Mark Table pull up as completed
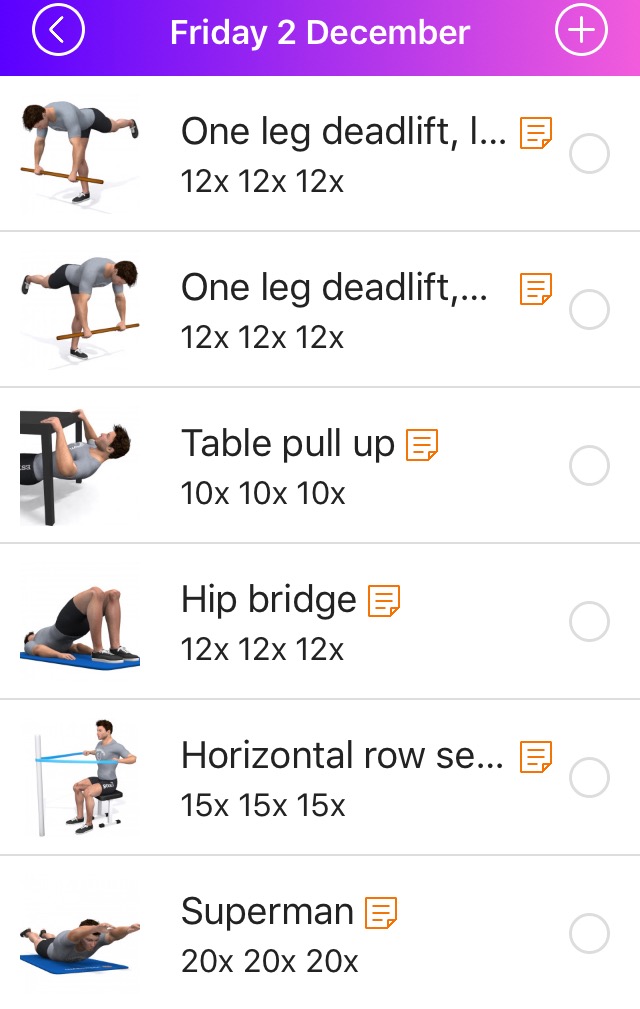Viewport: 640px width, 1009px height. pos(589,465)
